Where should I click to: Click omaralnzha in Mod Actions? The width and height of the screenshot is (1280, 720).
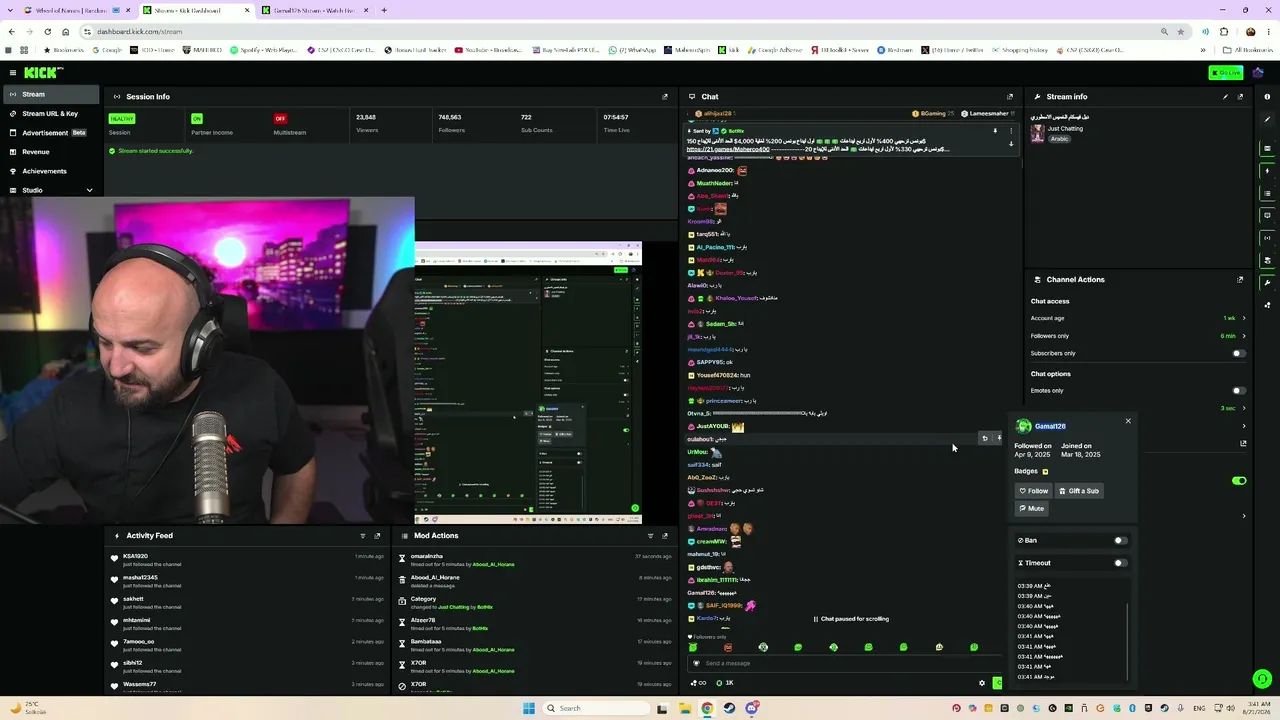pos(427,556)
